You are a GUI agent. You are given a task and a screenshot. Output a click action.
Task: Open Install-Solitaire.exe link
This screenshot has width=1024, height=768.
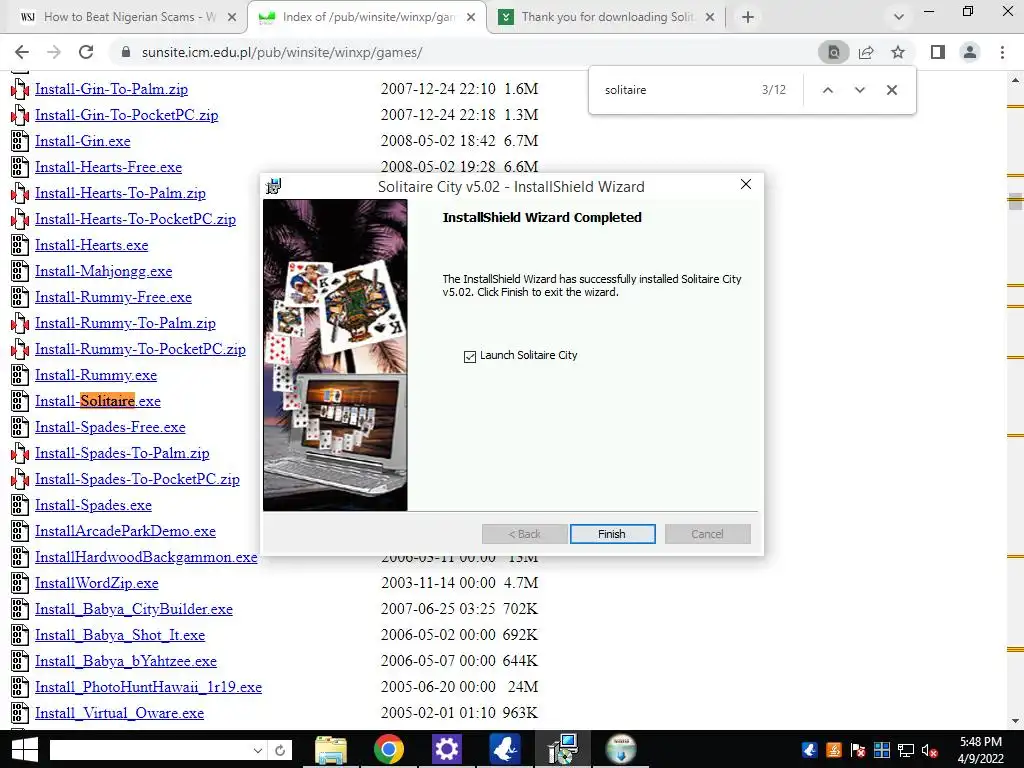[98, 401]
